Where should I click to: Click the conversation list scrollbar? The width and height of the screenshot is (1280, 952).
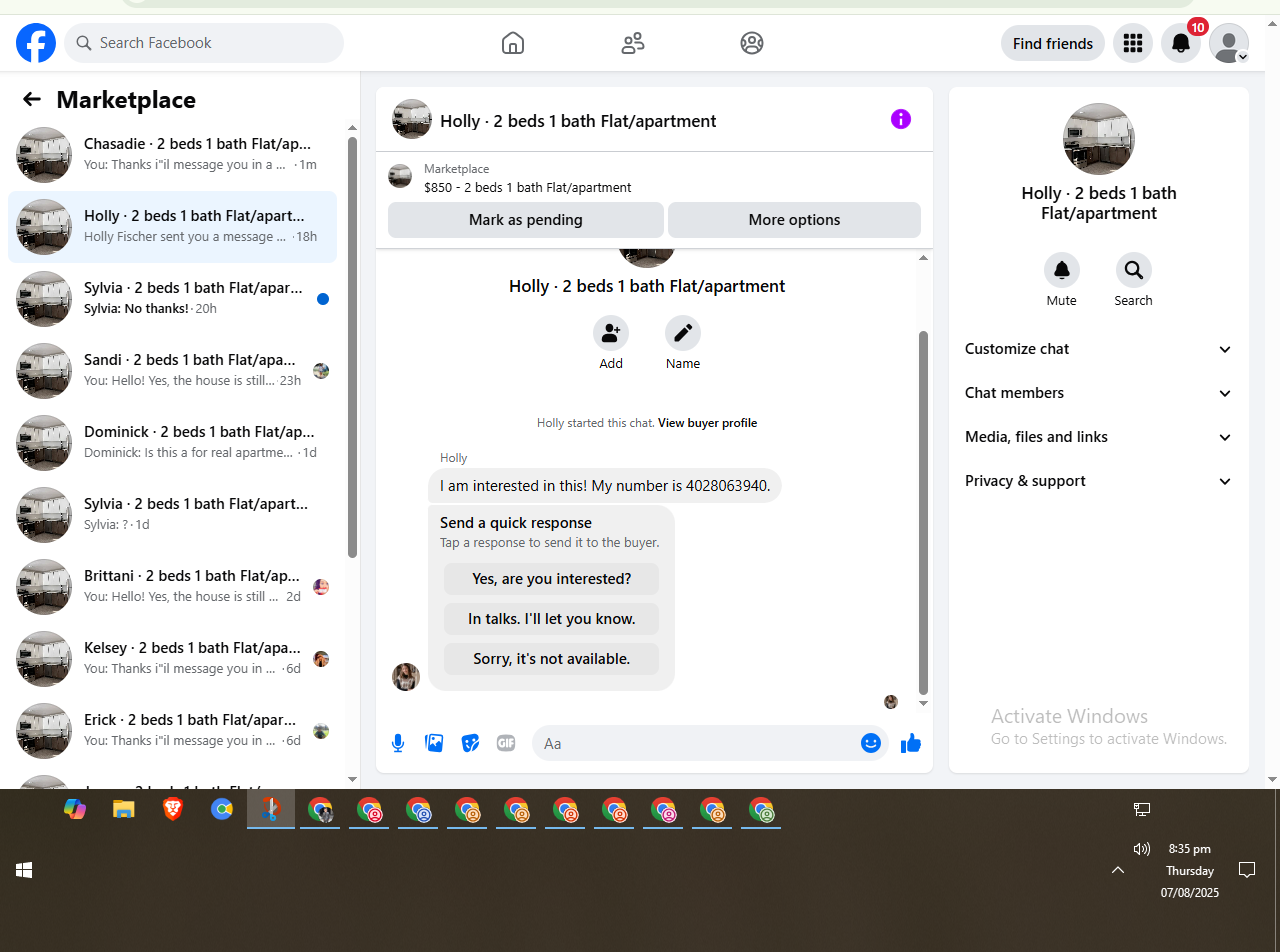pyautogui.click(x=352, y=347)
